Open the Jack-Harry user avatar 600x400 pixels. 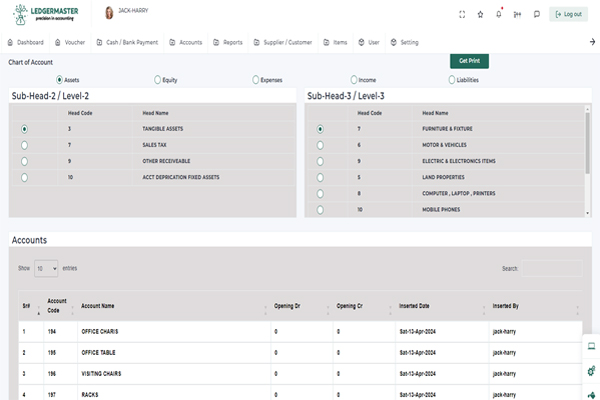coord(109,13)
